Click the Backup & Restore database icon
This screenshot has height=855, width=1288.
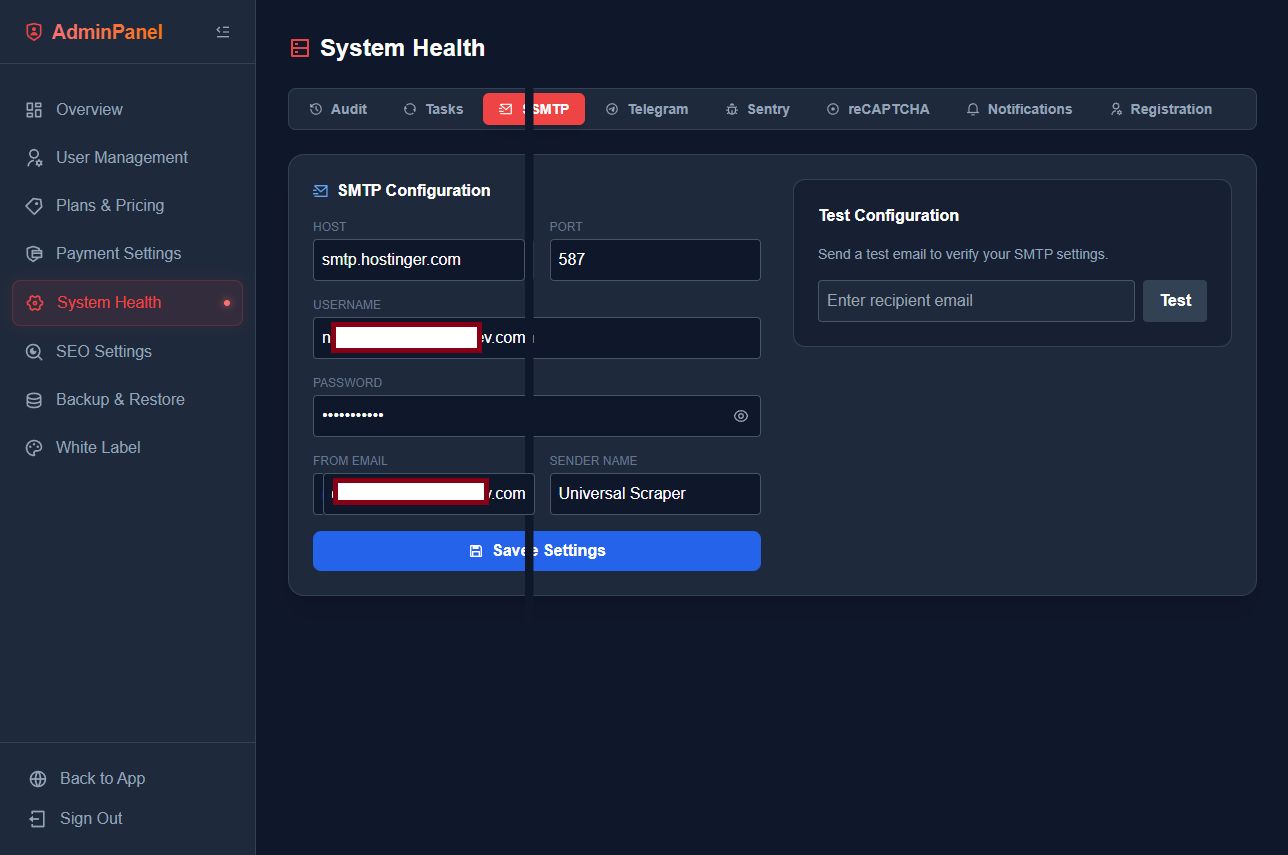coord(34,400)
